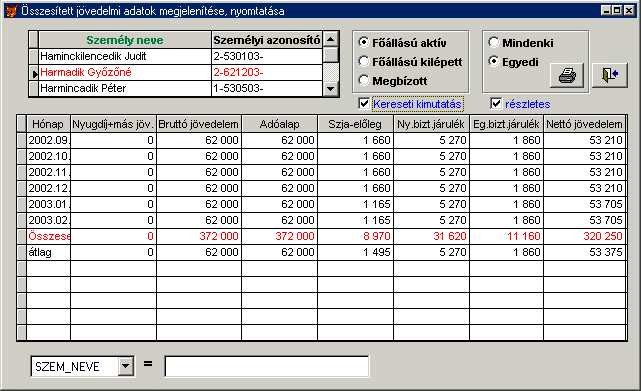The width and height of the screenshot is (641, 391).
Task: Click the Hónap column header
Action: click(x=48, y=124)
